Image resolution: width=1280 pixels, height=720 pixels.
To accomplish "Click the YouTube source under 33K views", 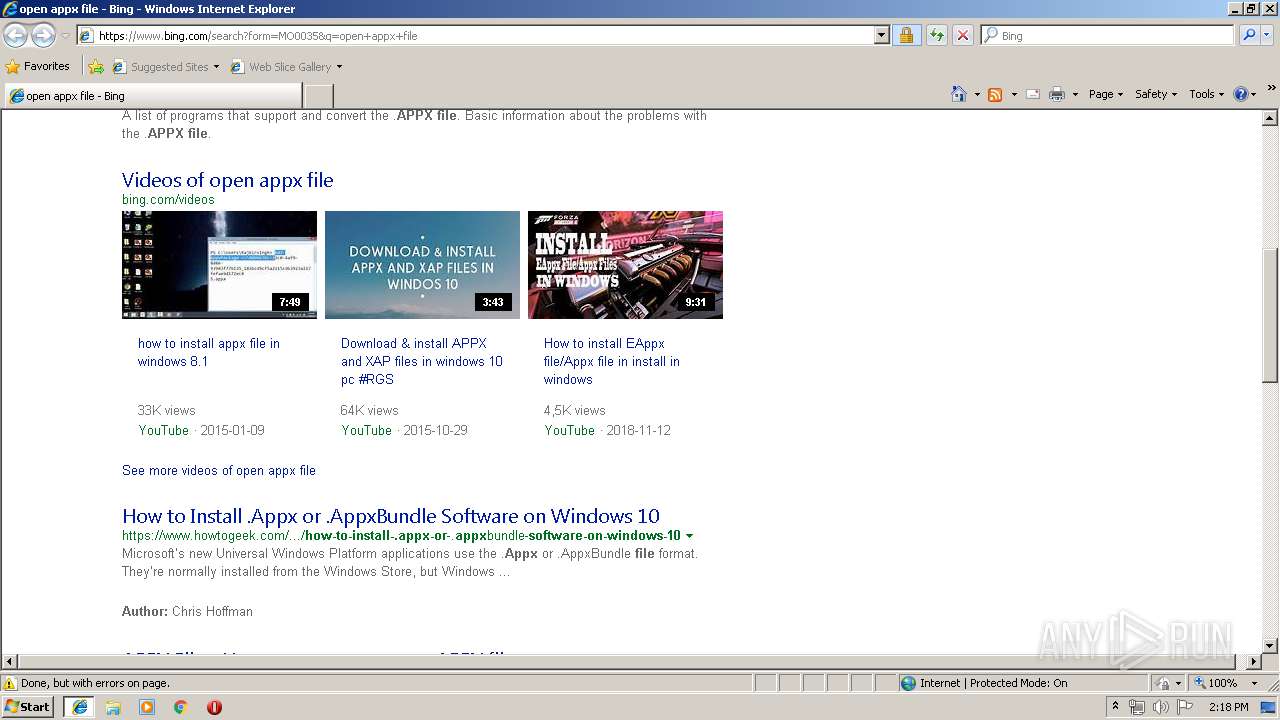I will pyautogui.click(x=164, y=430).
